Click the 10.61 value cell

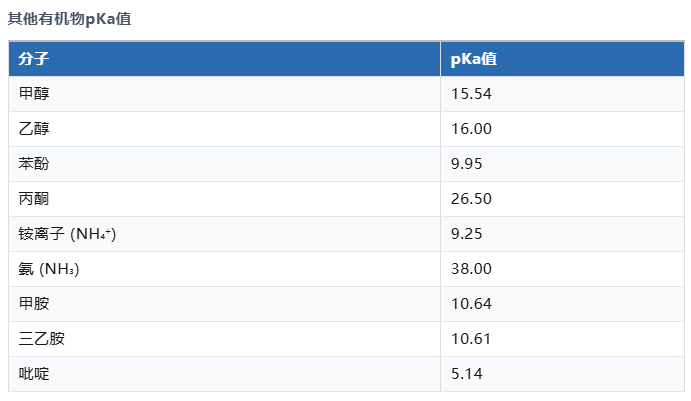471,339
